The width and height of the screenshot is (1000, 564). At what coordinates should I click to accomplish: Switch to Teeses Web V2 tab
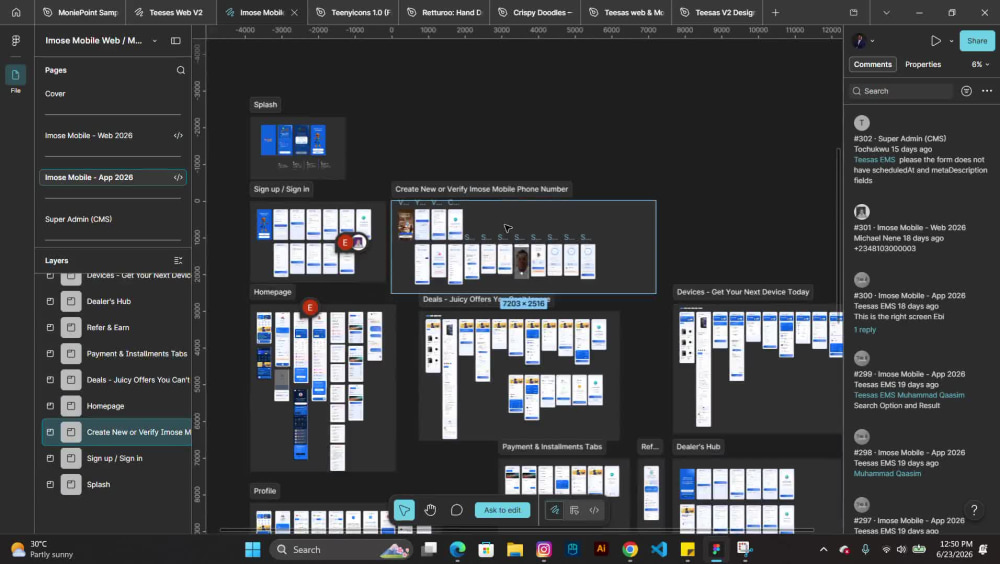click(x=169, y=12)
